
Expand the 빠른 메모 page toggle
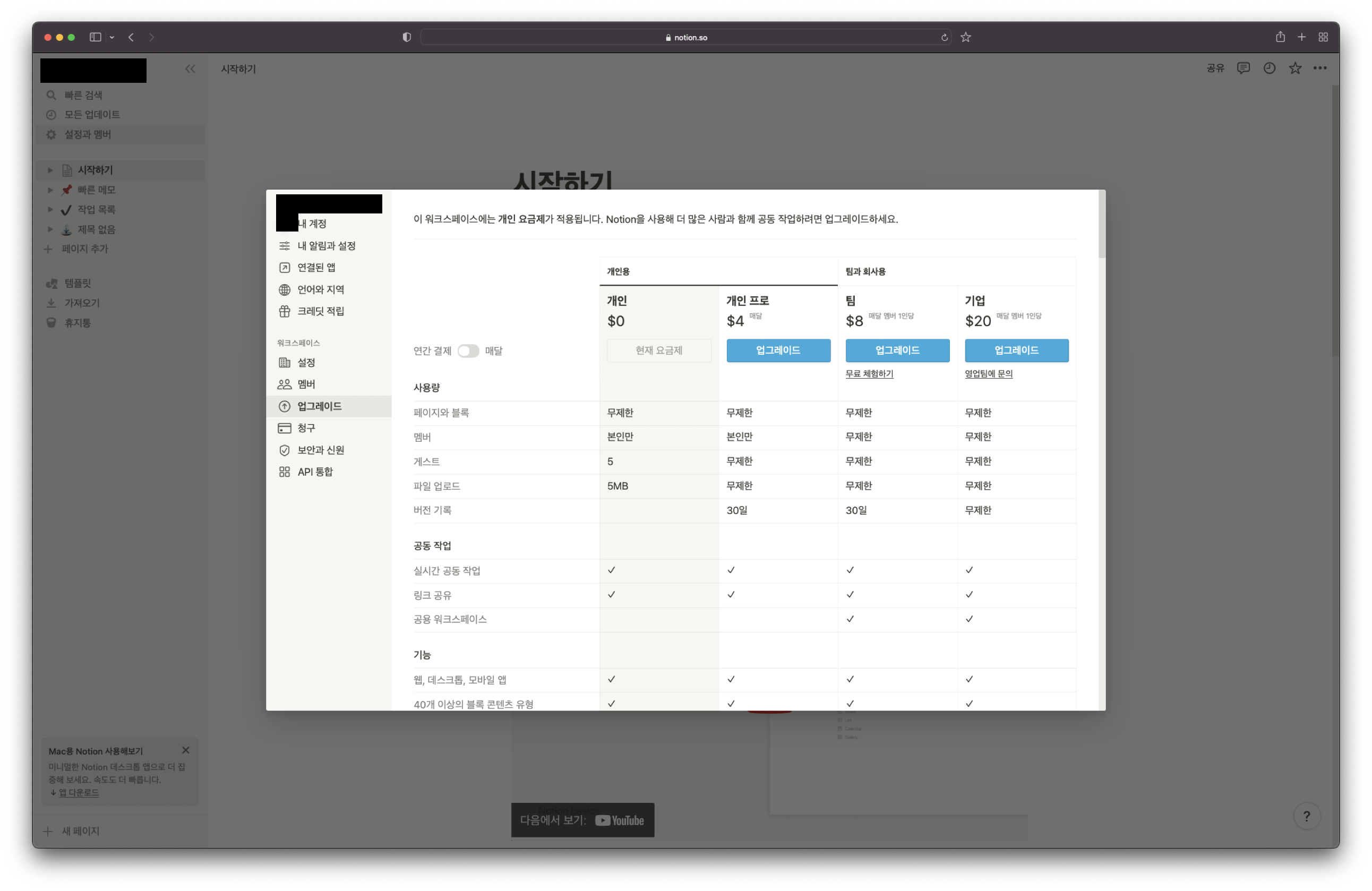50,190
